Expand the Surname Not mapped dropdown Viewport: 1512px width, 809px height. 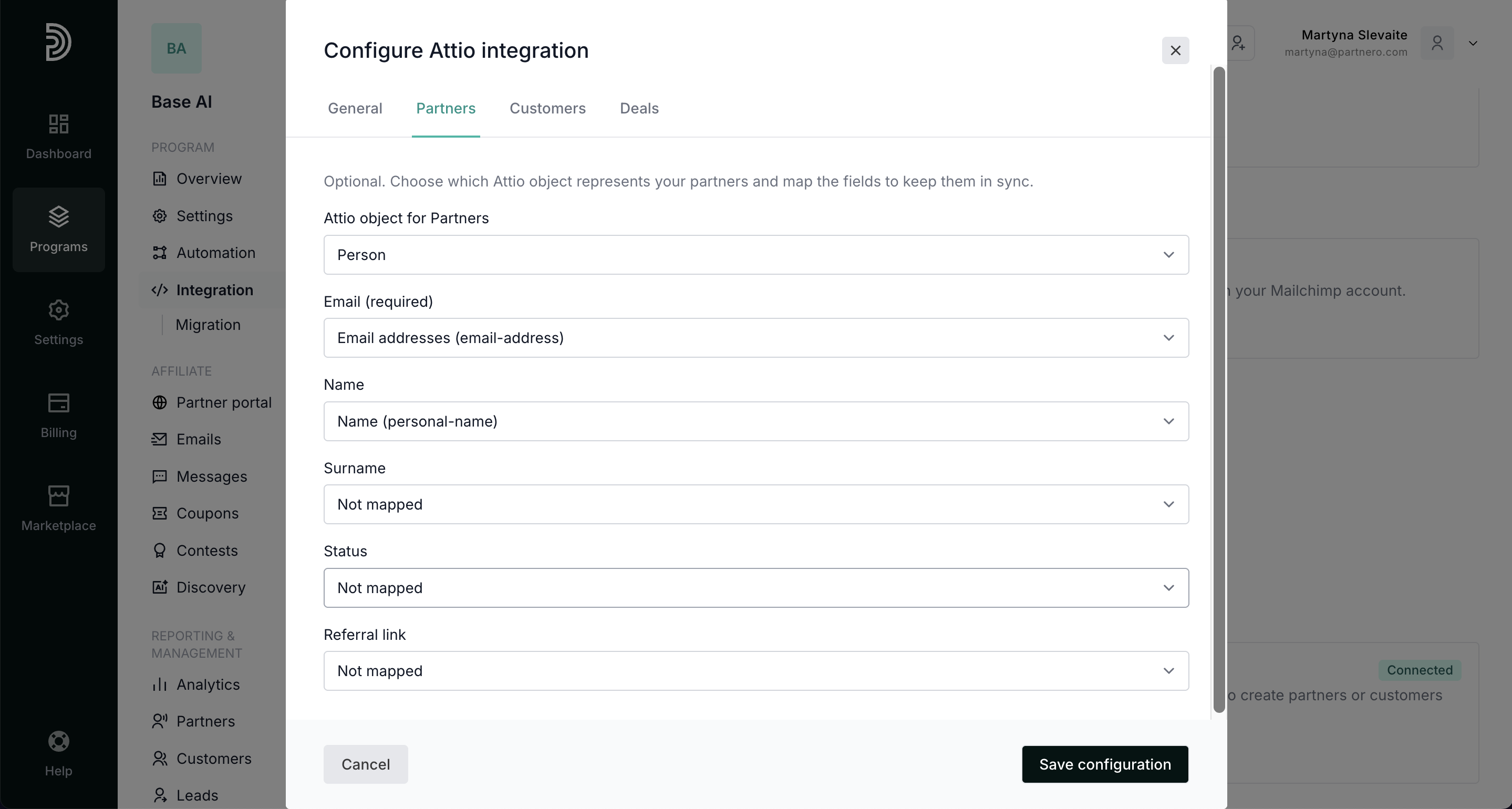point(756,504)
